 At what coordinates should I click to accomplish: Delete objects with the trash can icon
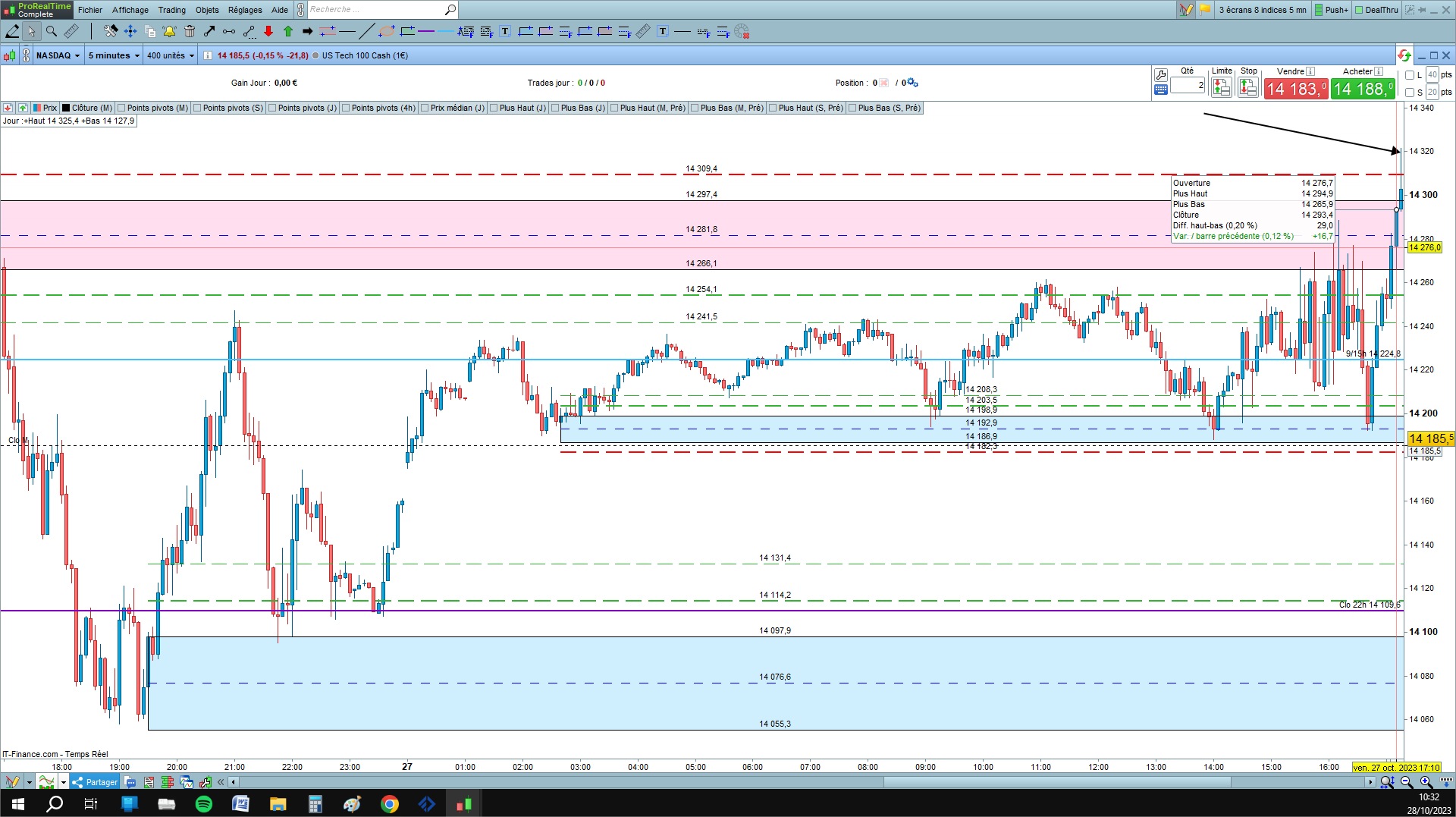pos(190,31)
